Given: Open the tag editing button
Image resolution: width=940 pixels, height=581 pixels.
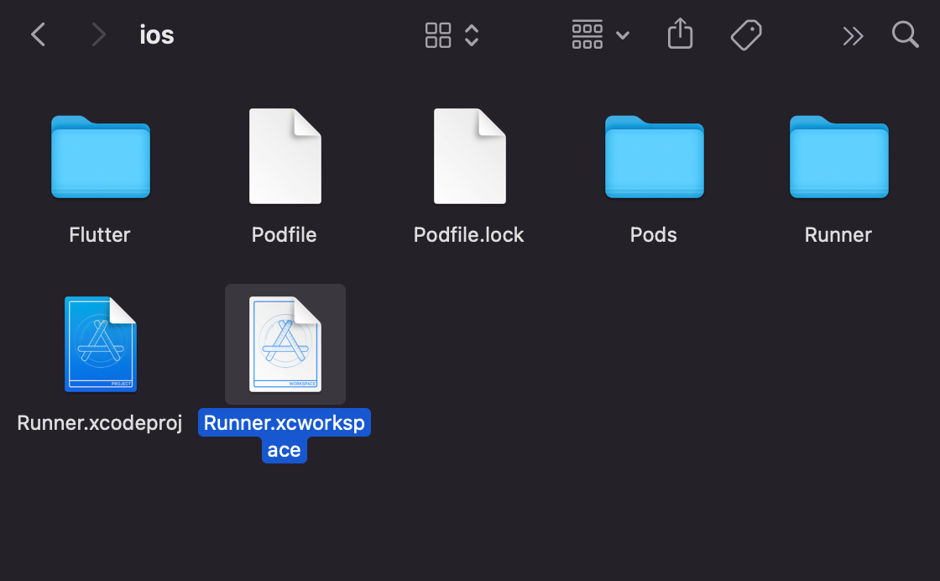Looking at the screenshot, I should point(746,35).
